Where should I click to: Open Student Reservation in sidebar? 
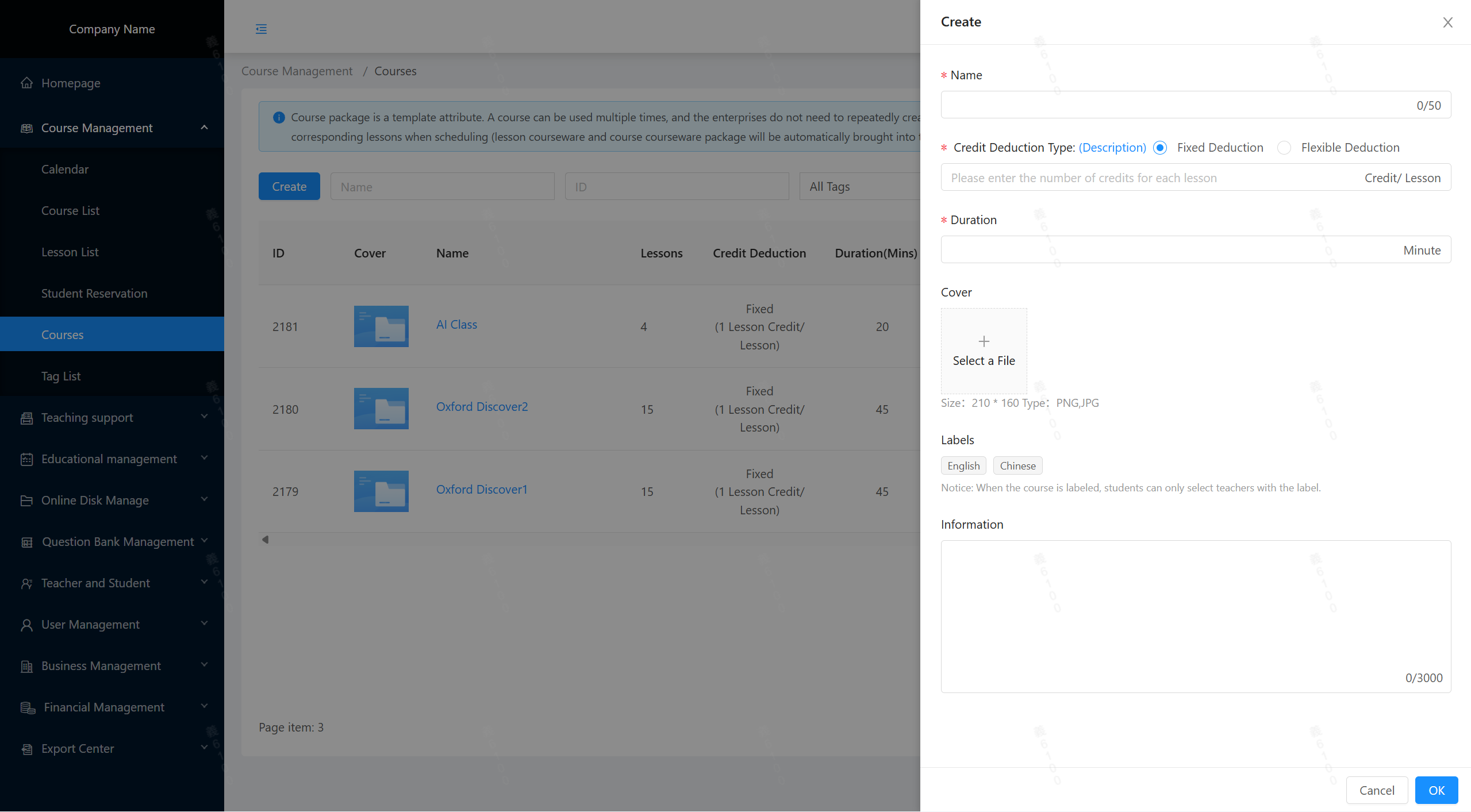pyautogui.click(x=94, y=293)
